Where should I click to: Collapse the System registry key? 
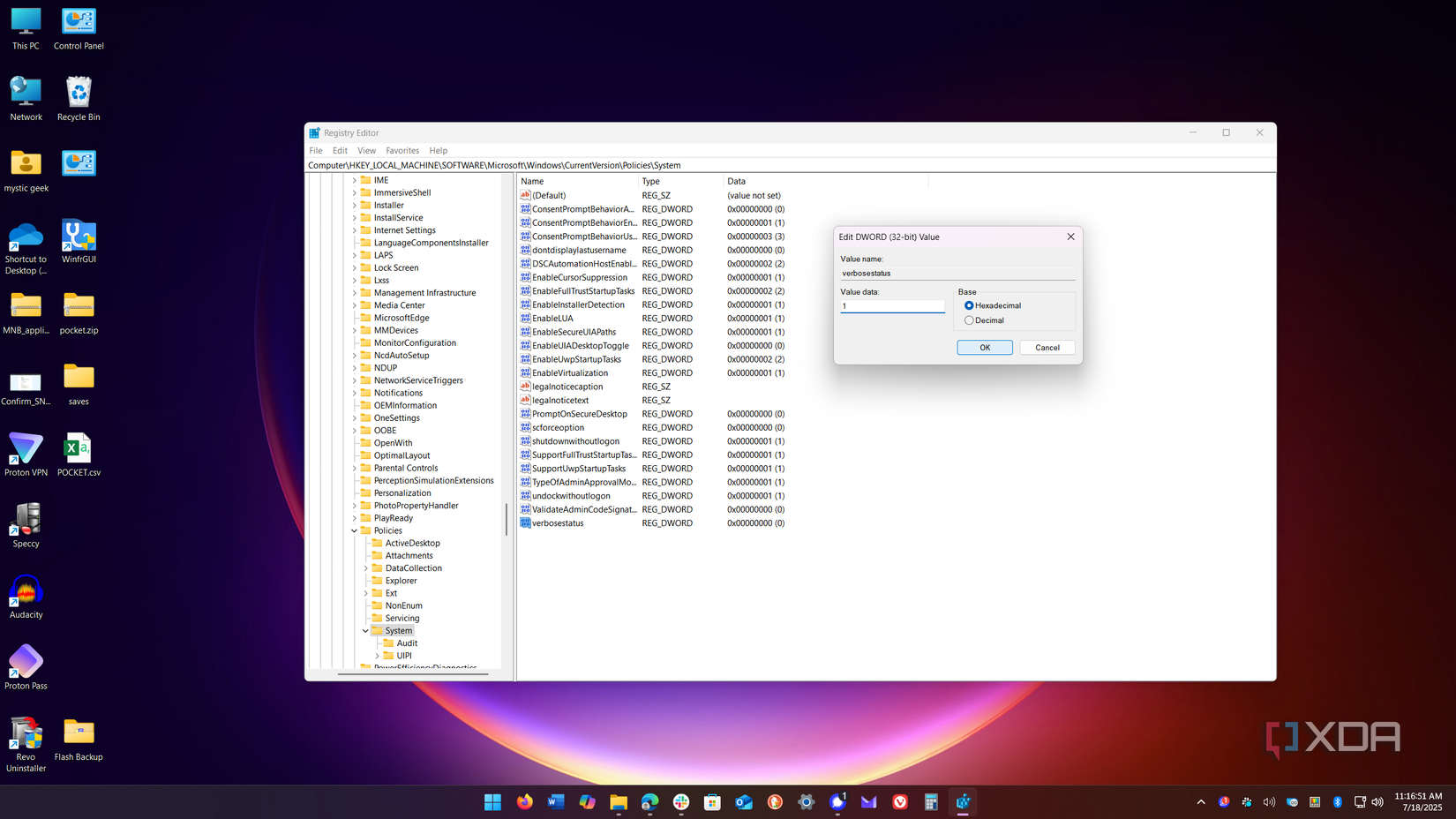[364, 630]
